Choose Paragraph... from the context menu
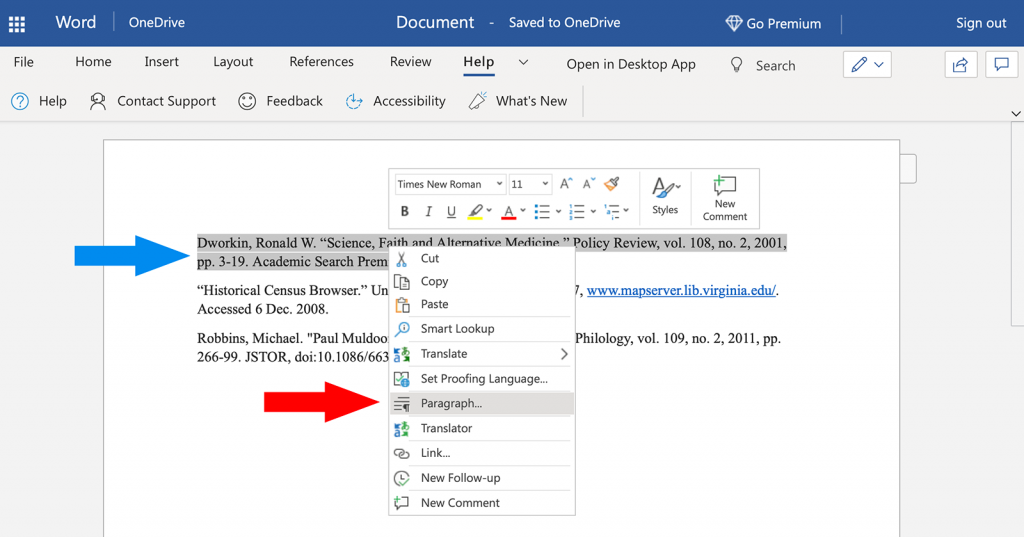The image size is (1024, 537). coord(451,403)
